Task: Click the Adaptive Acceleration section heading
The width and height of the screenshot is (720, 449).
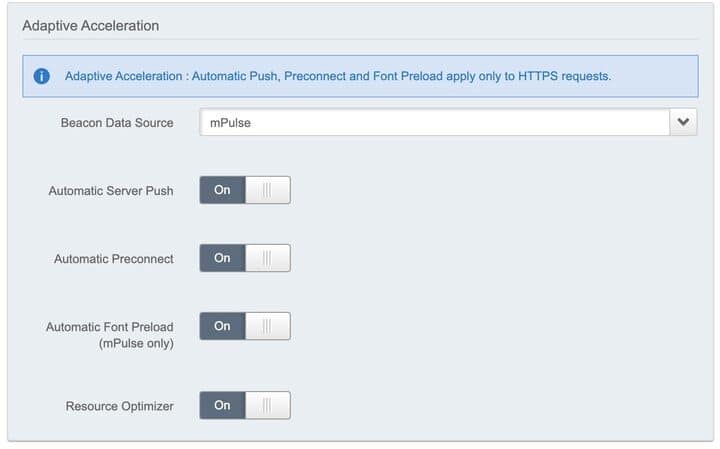Action: pyautogui.click(x=90, y=25)
